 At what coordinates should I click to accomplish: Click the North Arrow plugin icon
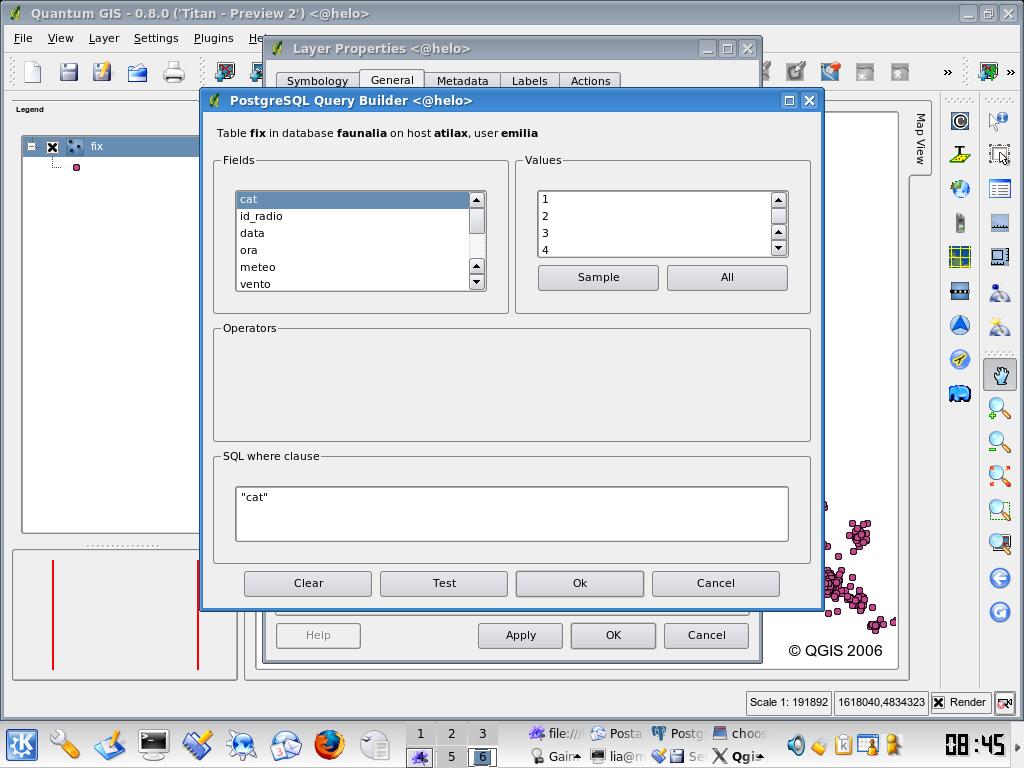[959, 325]
